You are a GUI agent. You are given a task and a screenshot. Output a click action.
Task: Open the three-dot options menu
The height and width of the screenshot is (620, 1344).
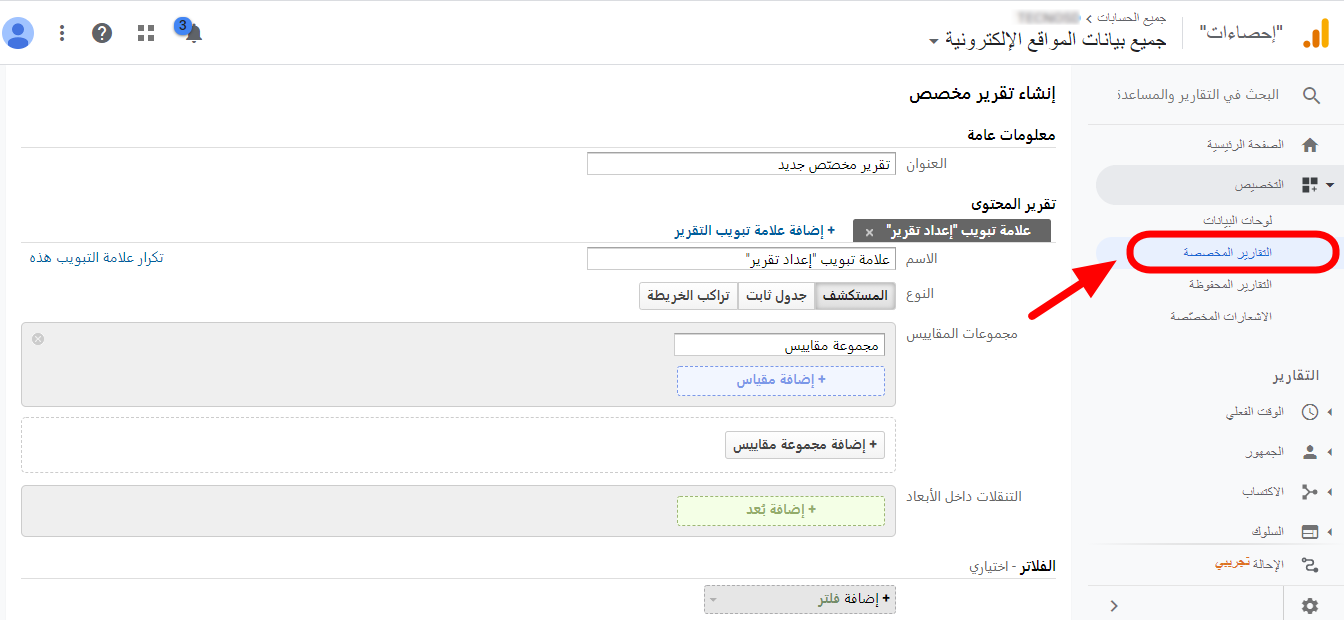point(62,33)
